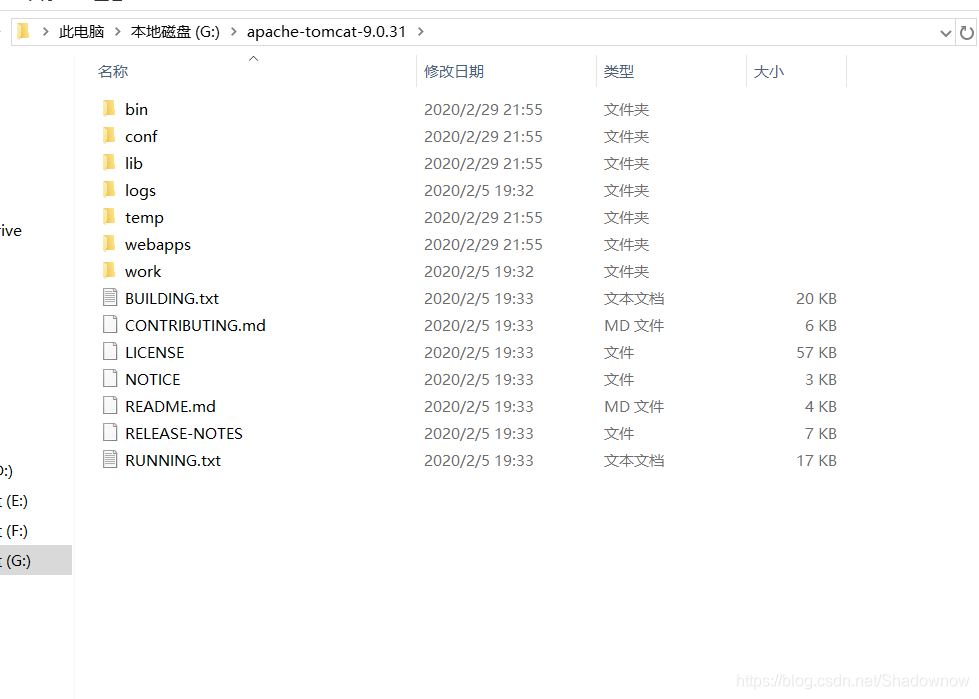This screenshot has height=699, width=979.
Task: Click the 文件夹 type of the bin folder
Action: coord(626,109)
